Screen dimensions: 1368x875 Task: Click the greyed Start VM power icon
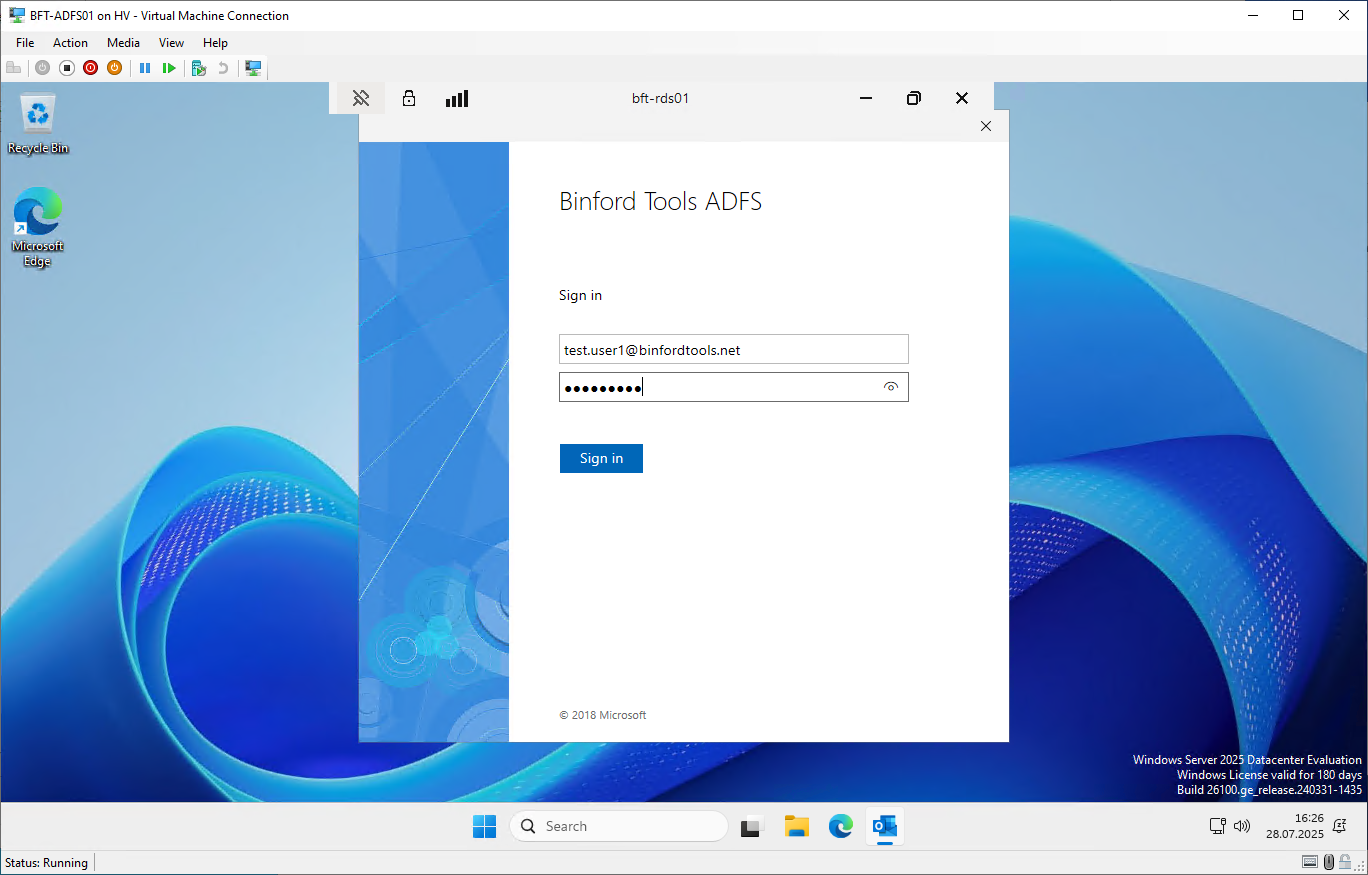tap(42, 68)
